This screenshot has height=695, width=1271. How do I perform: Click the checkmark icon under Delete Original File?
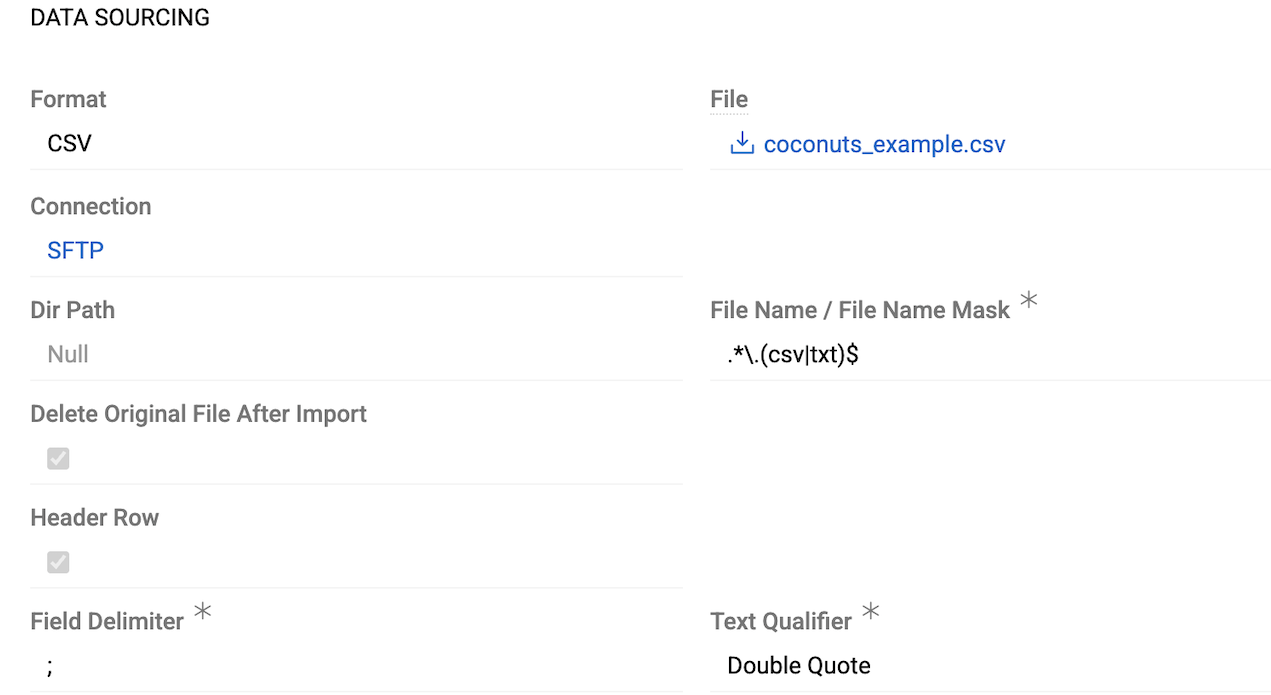pos(57,458)
